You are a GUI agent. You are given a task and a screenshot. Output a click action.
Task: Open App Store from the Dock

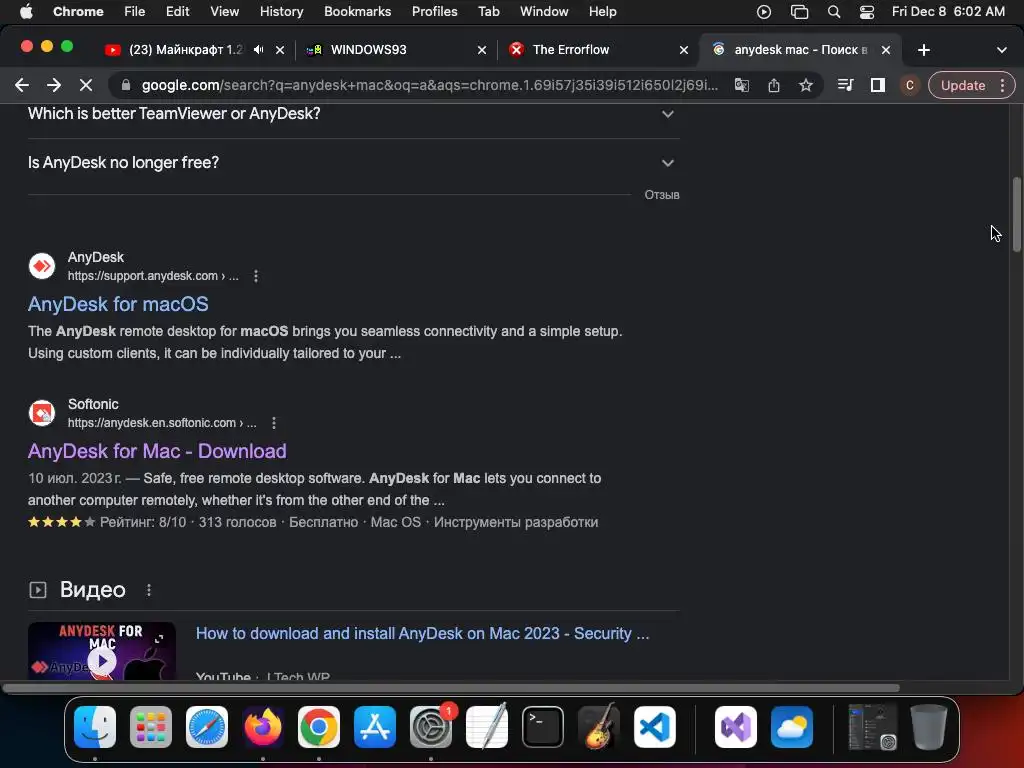375,727
